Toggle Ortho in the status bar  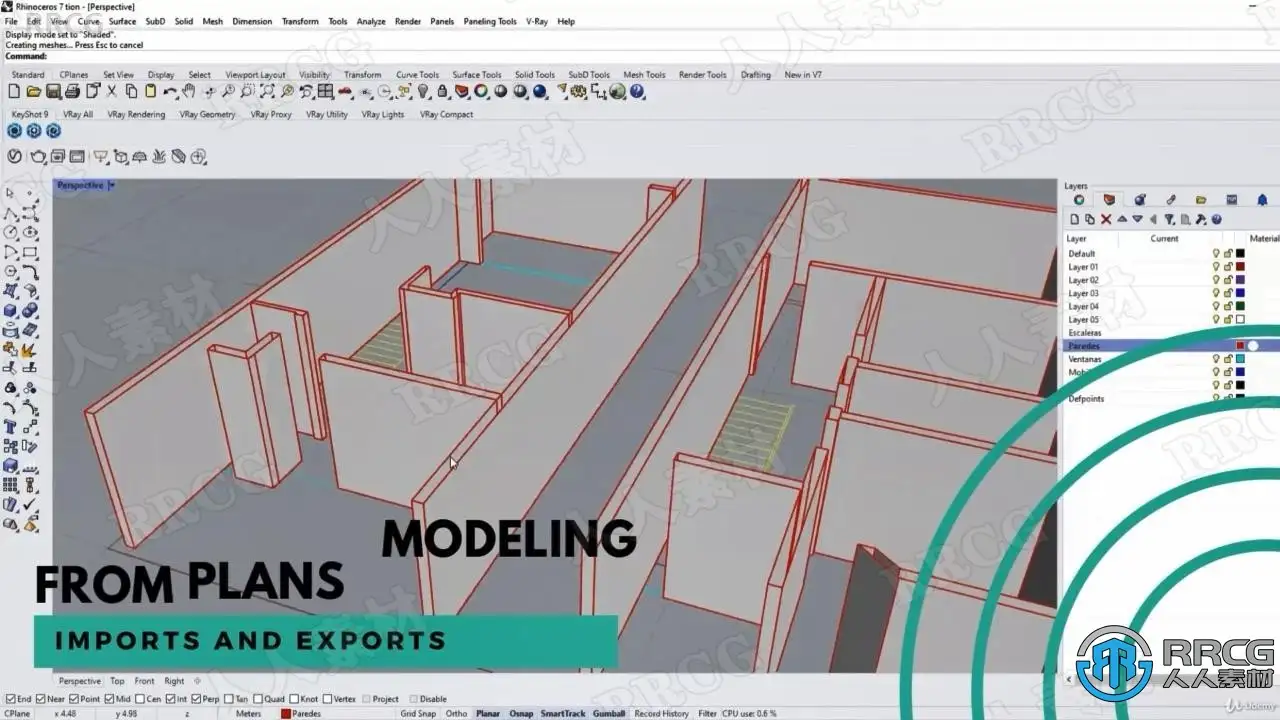pos(456,713)
